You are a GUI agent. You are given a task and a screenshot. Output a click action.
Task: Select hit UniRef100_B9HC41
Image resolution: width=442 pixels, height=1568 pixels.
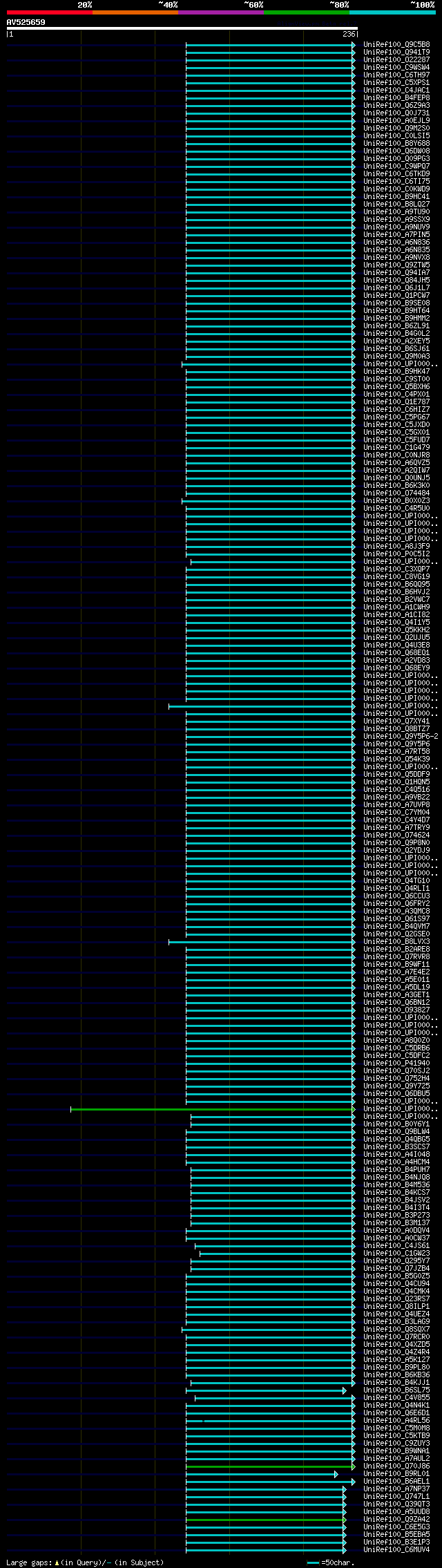tap(396, 197)
